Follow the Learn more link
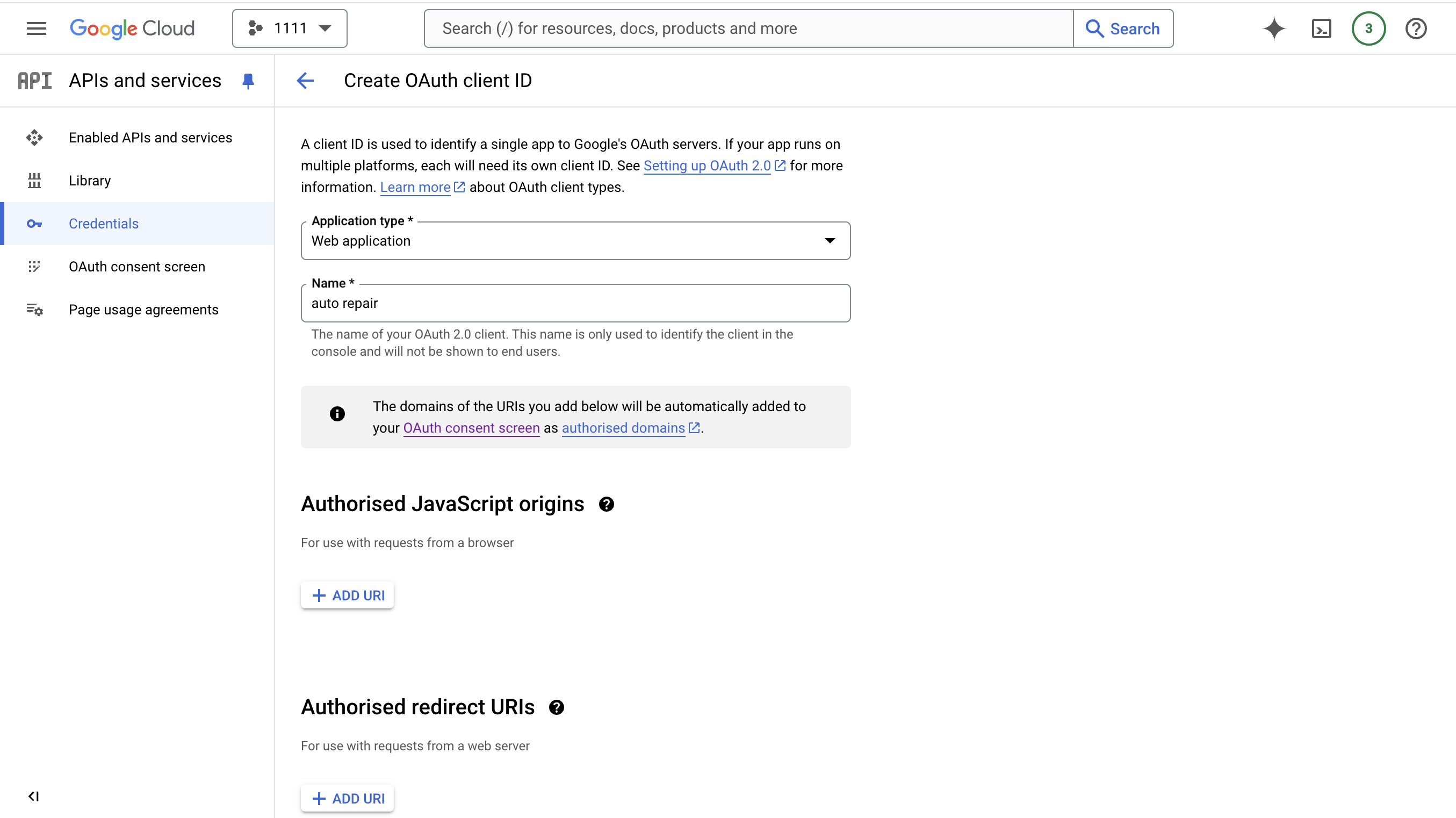Viewport: 1456px width, 818px height. [415, 187]
